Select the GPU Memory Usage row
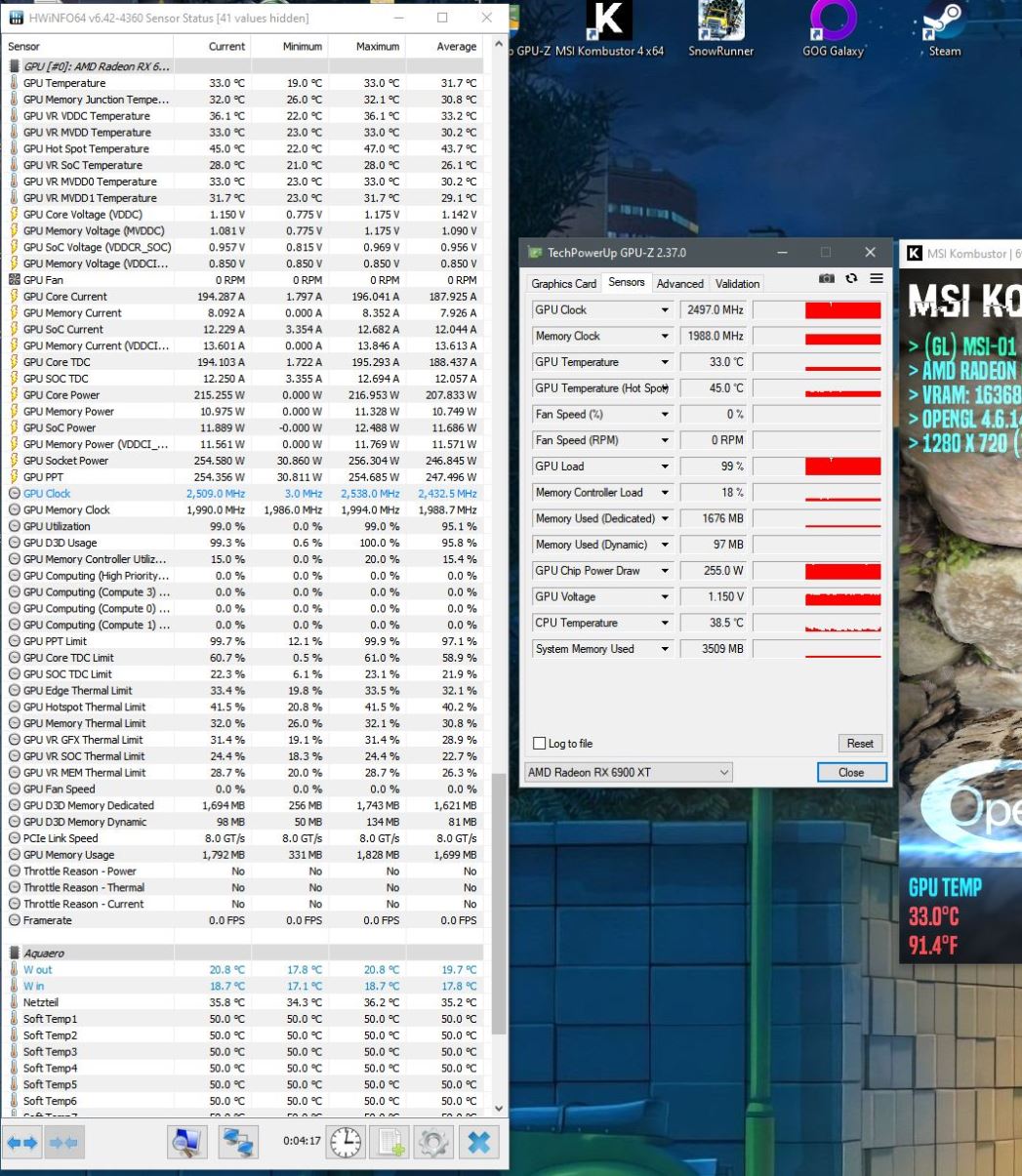 click(x=244, y=855)
